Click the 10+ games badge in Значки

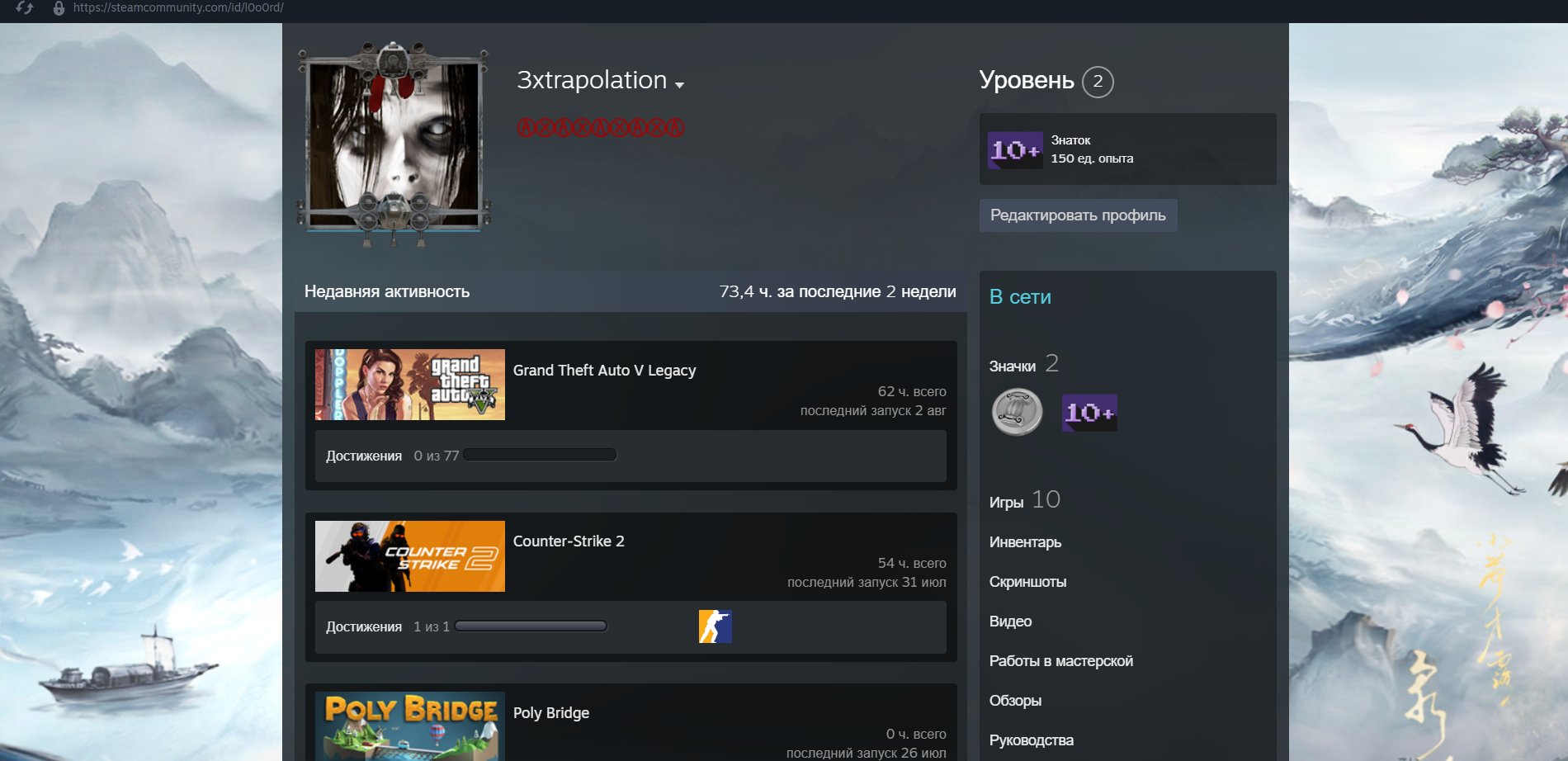point(1089,412)
